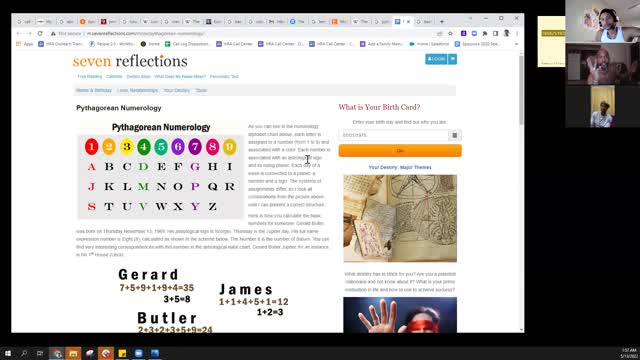Viewport: 640px width, 360px height.
Task: Open Windows taskbar search
Action: pos(24,353)
